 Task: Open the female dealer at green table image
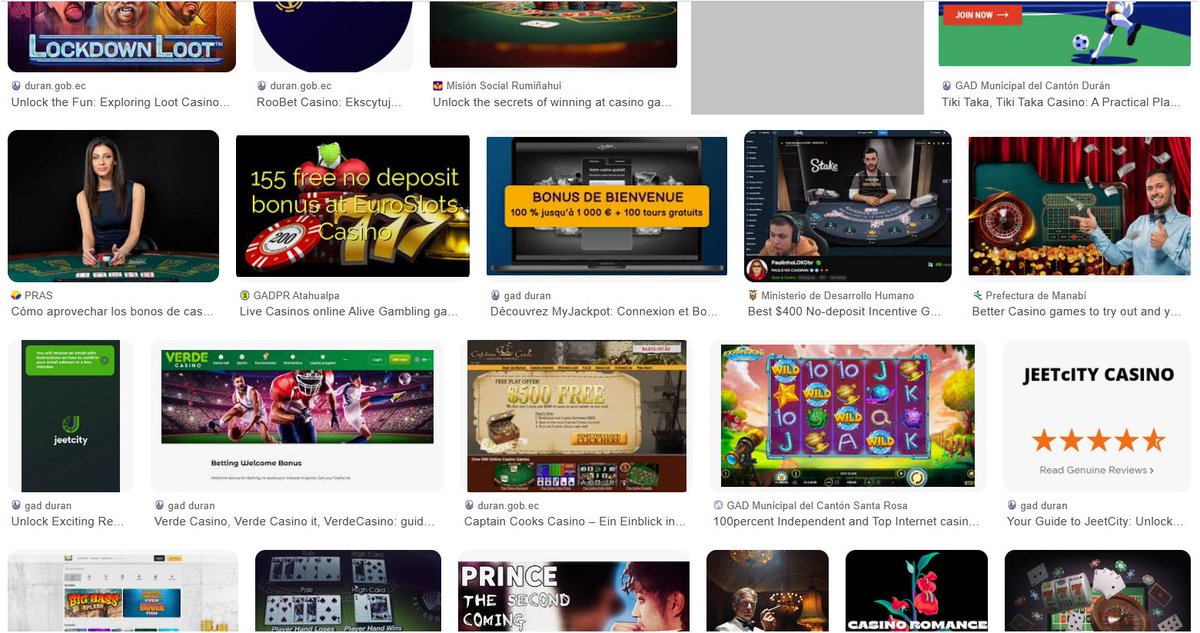tap(113, 206)
